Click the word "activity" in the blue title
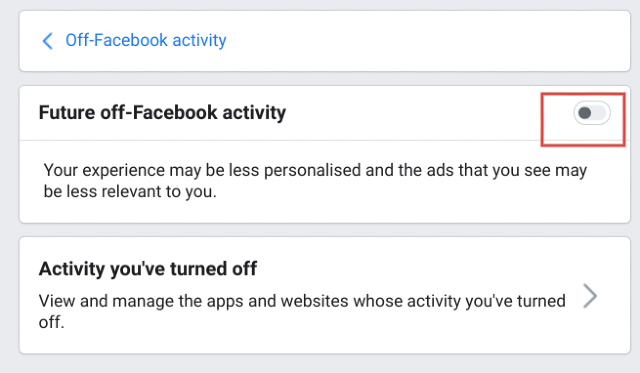The width and height of the screenshot is (640, 373). [199, 40]
